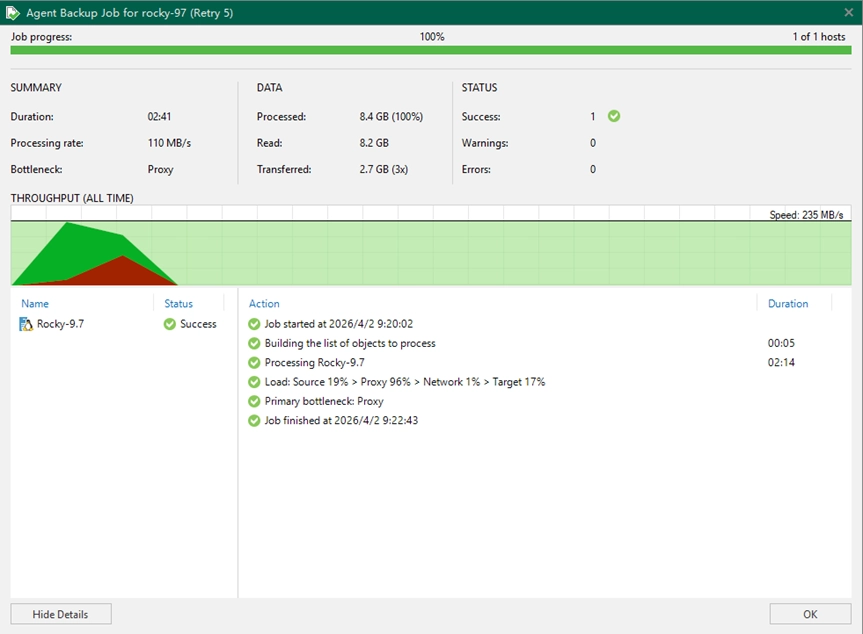Click the Warnings count 0

(x=593, y=143)
